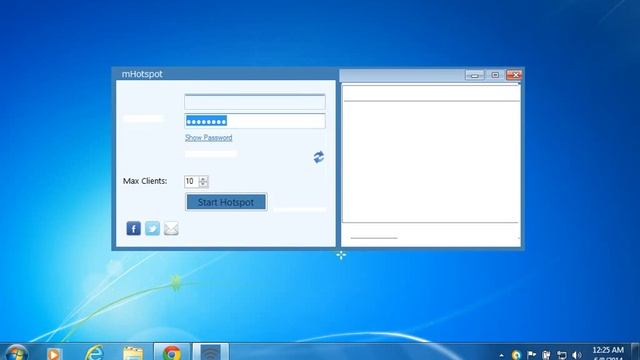
Task: Open Windows Explorer folder in taskbar
Action: 133,353
